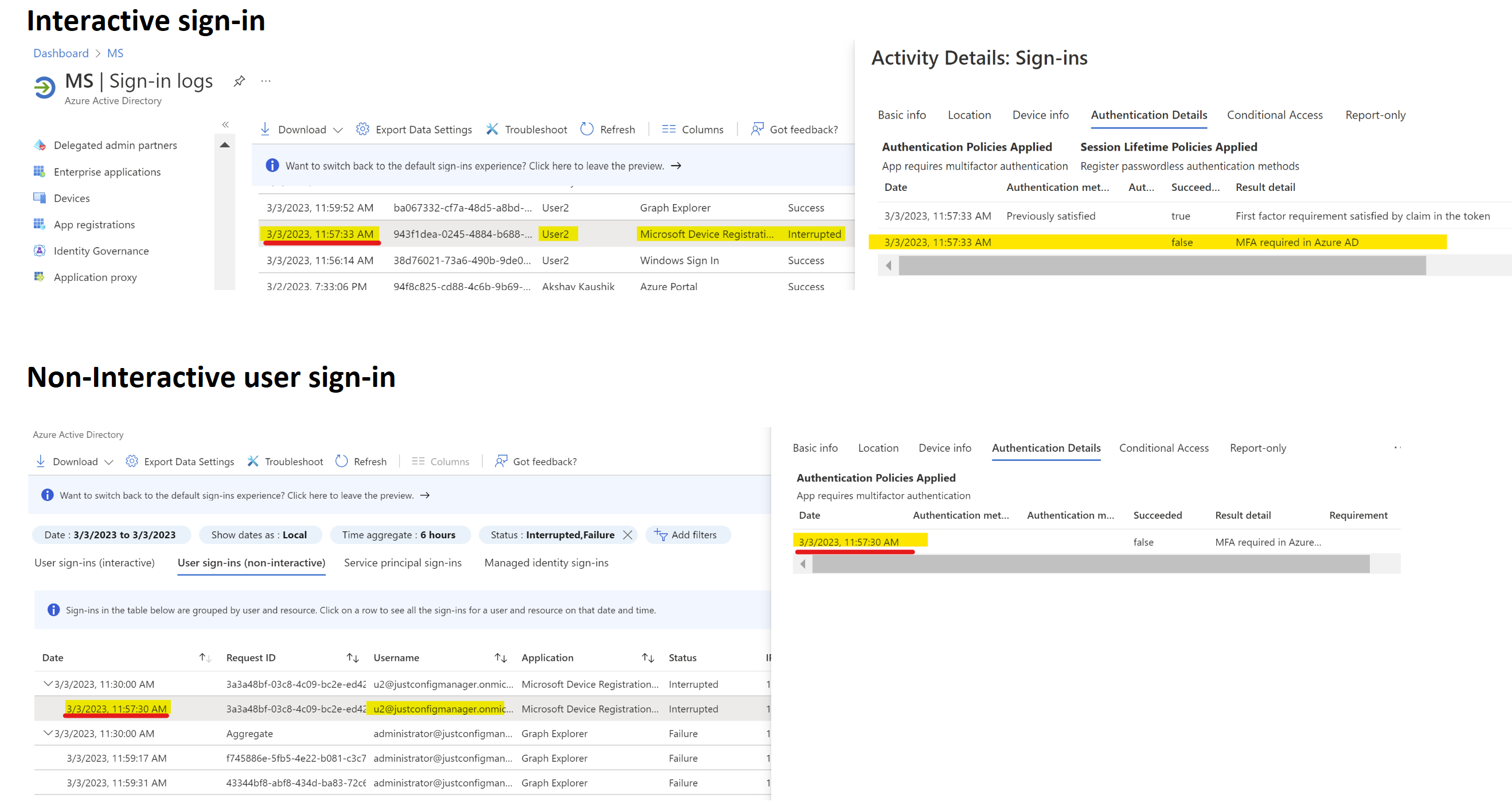This screenshot has width=1512, height=810.
Task: Click the Troubleshoot icon
Action: pyautogui.click(x=492, y=129)
